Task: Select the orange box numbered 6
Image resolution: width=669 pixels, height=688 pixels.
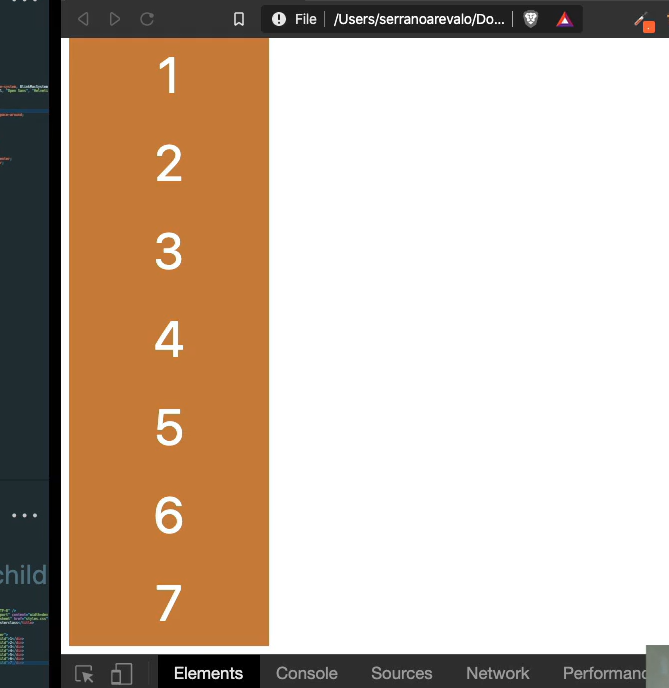Action: pyautogui.click(x=169, y=514)
